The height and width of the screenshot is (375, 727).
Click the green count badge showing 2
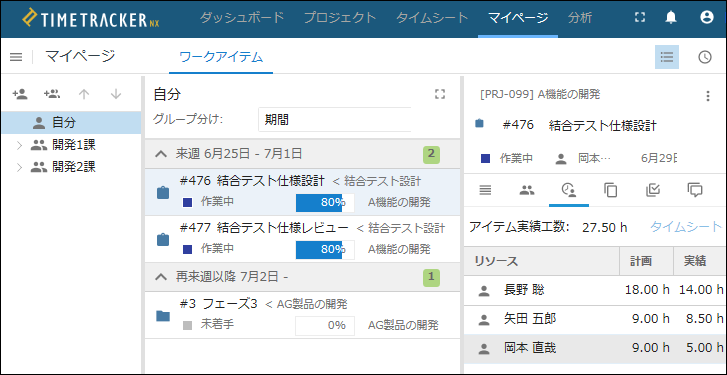[431, 154]
